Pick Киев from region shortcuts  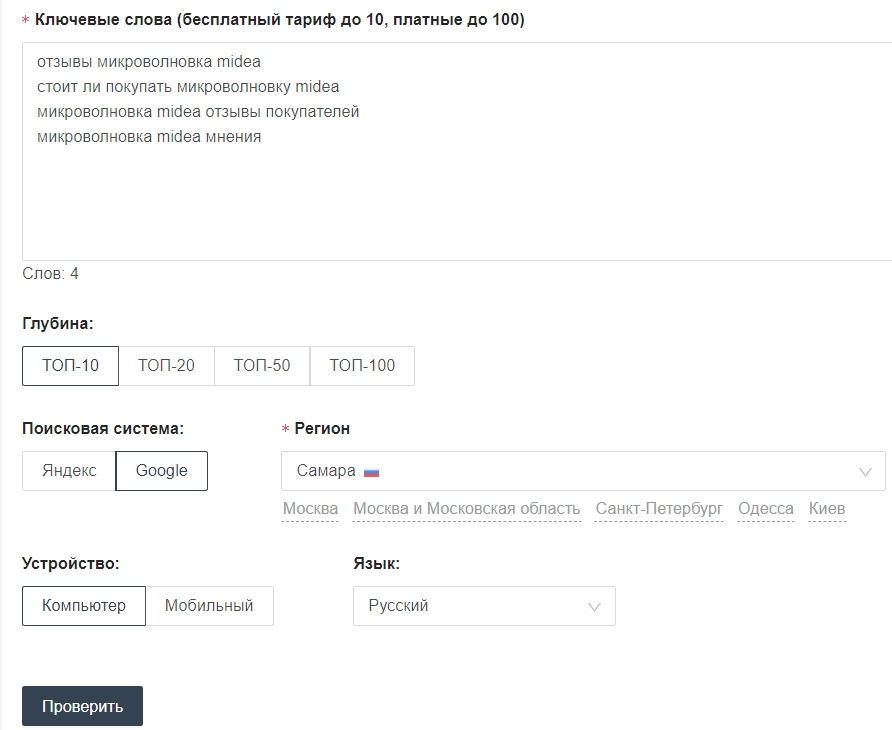(x=827, y=509)
